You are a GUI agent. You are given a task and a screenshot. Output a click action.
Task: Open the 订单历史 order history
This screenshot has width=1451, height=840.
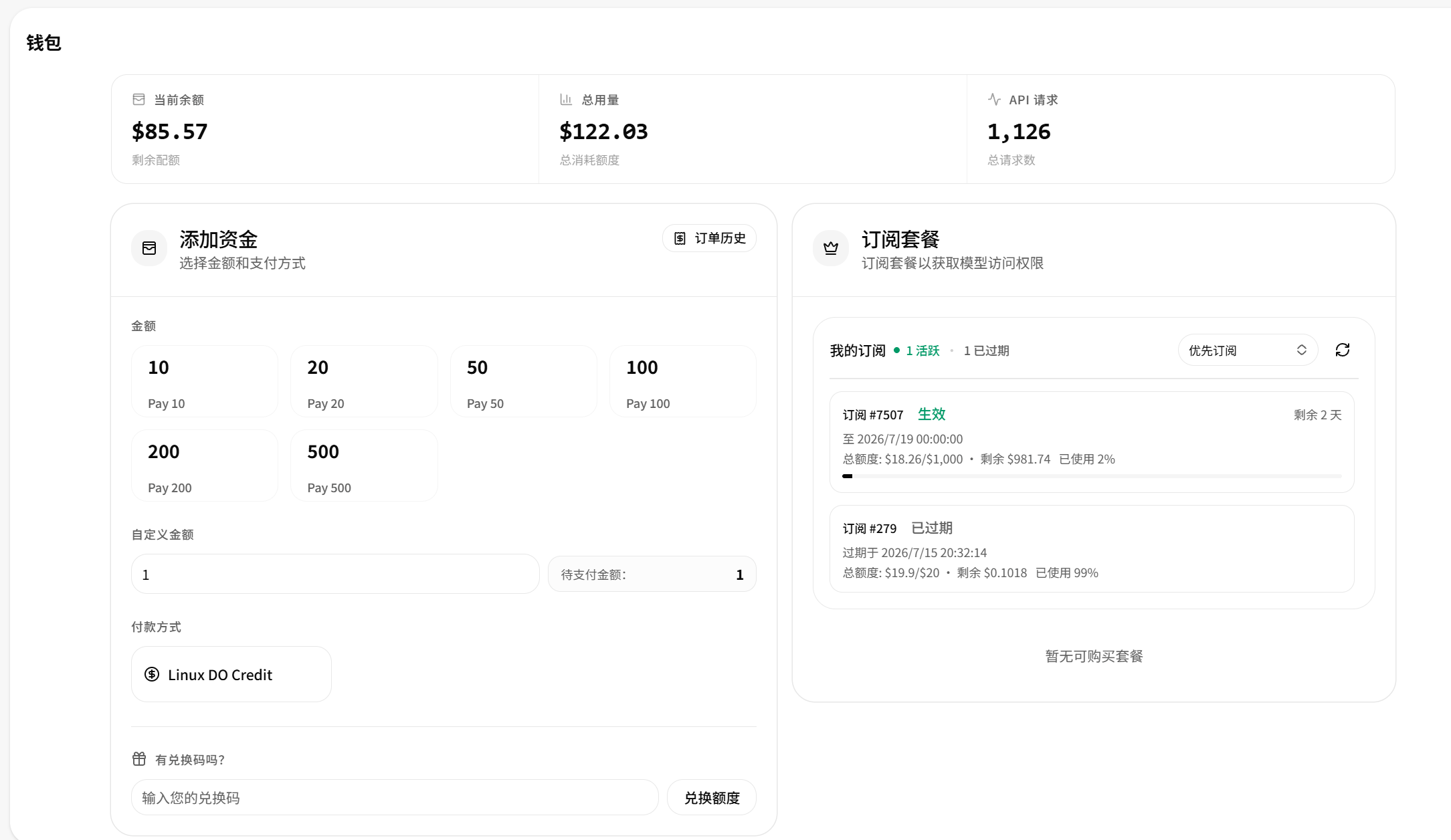pyautogui.click(x=709, y=238)
